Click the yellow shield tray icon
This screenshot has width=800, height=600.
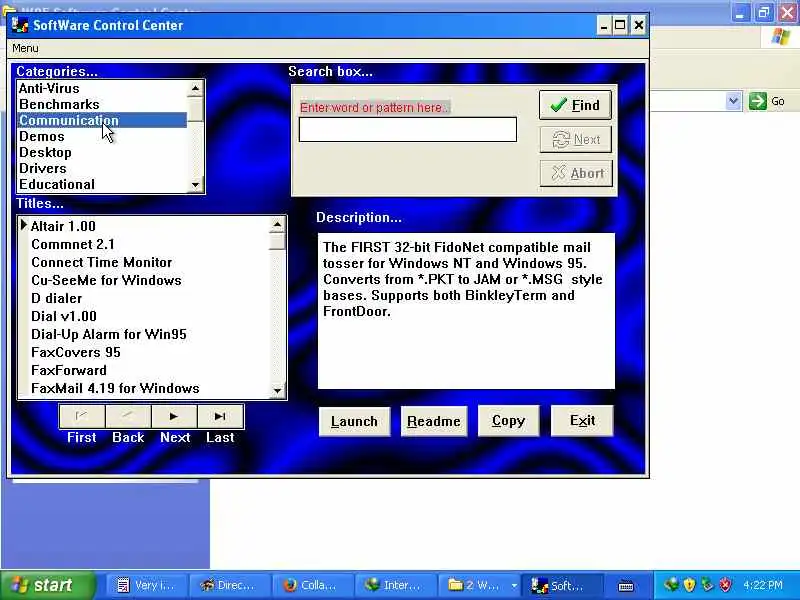click(689, 585)
